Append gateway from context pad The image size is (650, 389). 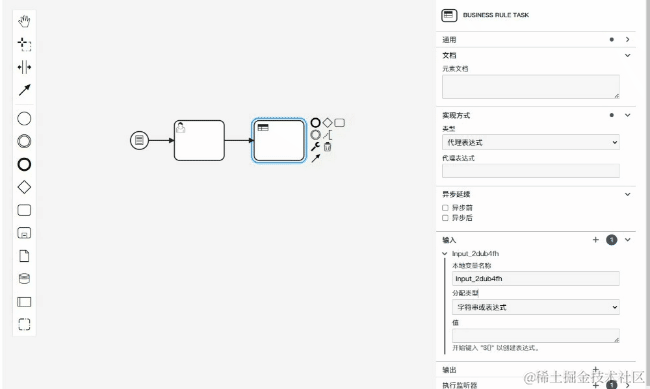pyautogui.click(x=327, y=123)
